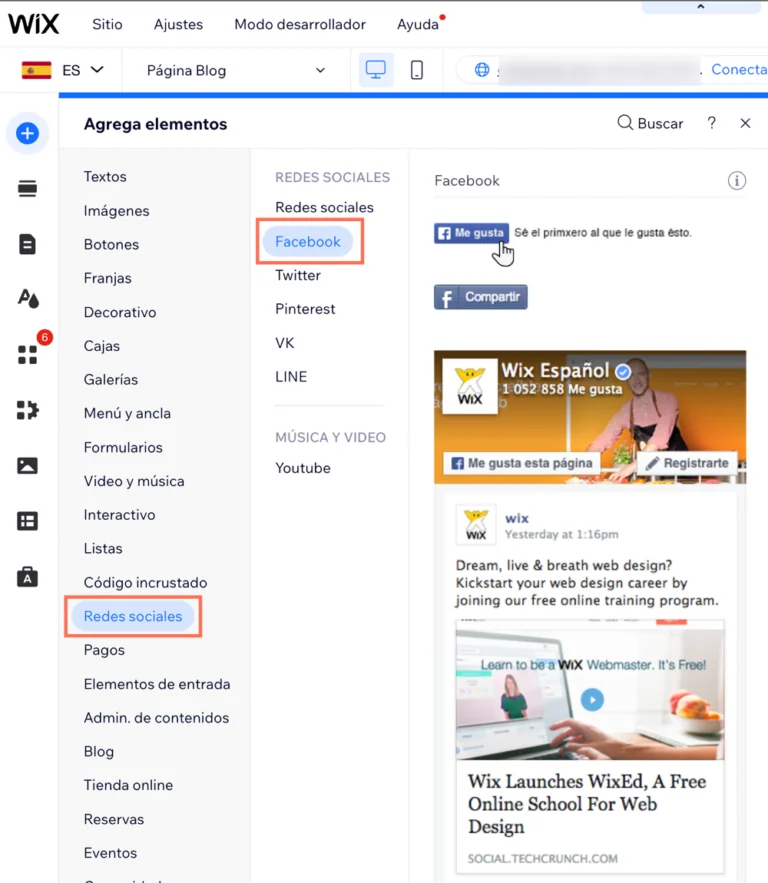Screen dimensions: 768x883
Task: Choose Redes sociales subcategory under REDES SOCIALES
Action: click(x=324, y=207)
